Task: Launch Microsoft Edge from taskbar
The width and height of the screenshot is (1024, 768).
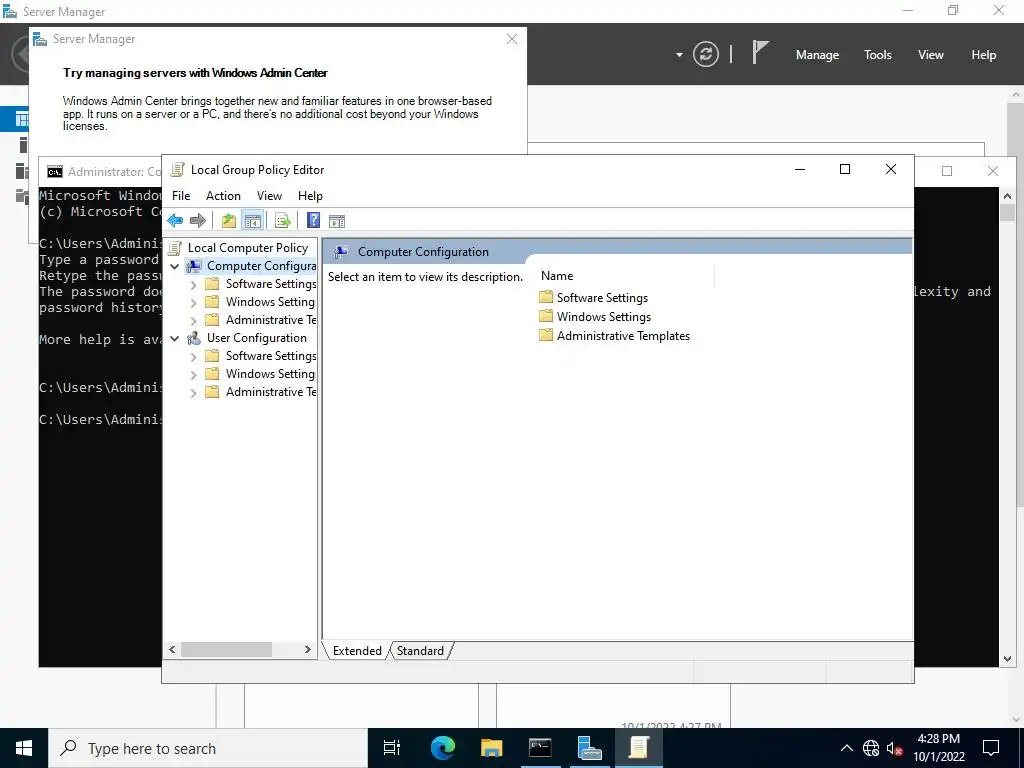Action: point(442,748)
